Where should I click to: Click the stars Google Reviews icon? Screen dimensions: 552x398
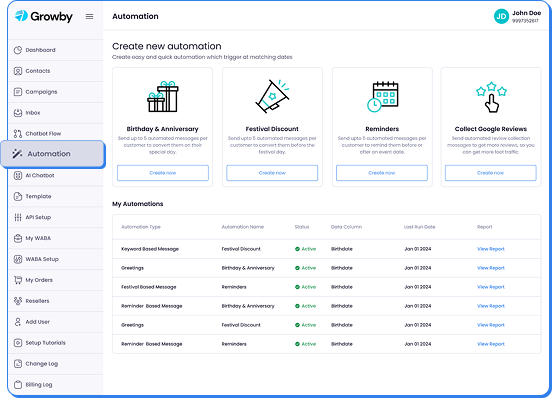(x=491, y=97)
